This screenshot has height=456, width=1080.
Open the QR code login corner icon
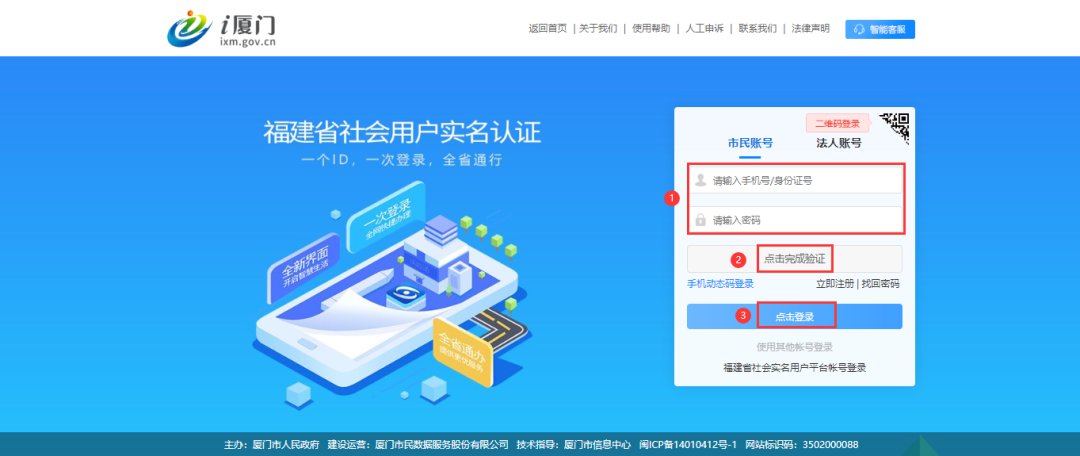tap(895, 127)
